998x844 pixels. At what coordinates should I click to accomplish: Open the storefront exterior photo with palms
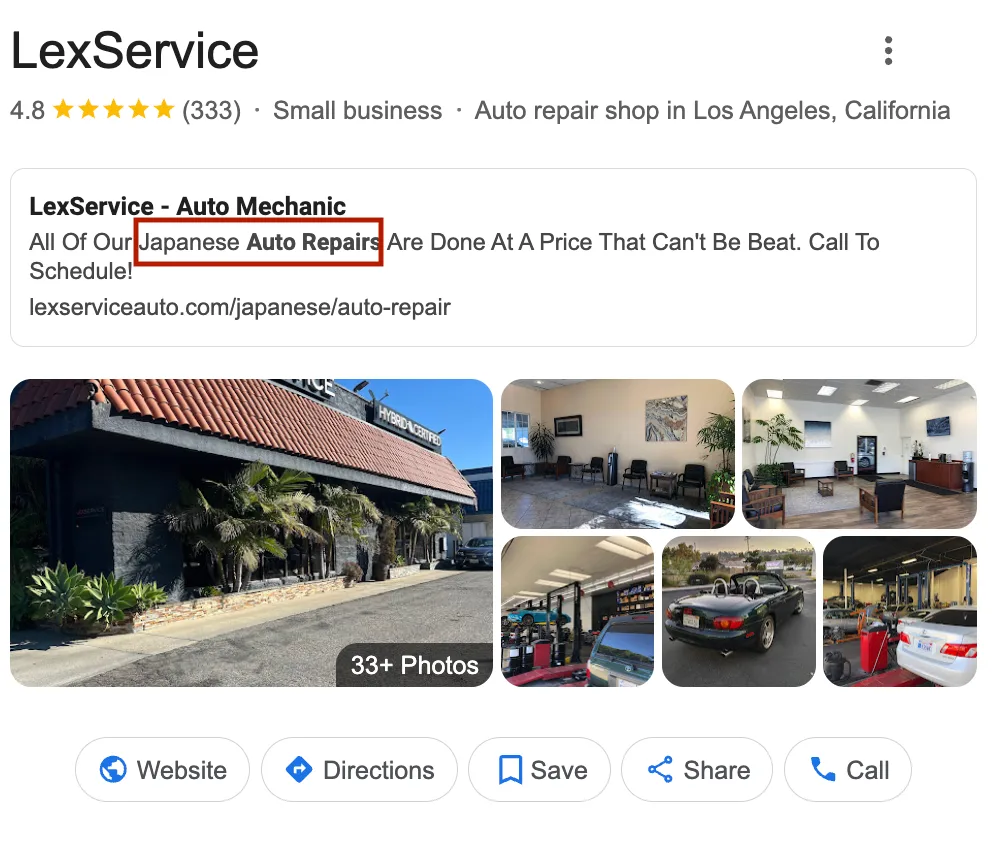tap(251, 533)
